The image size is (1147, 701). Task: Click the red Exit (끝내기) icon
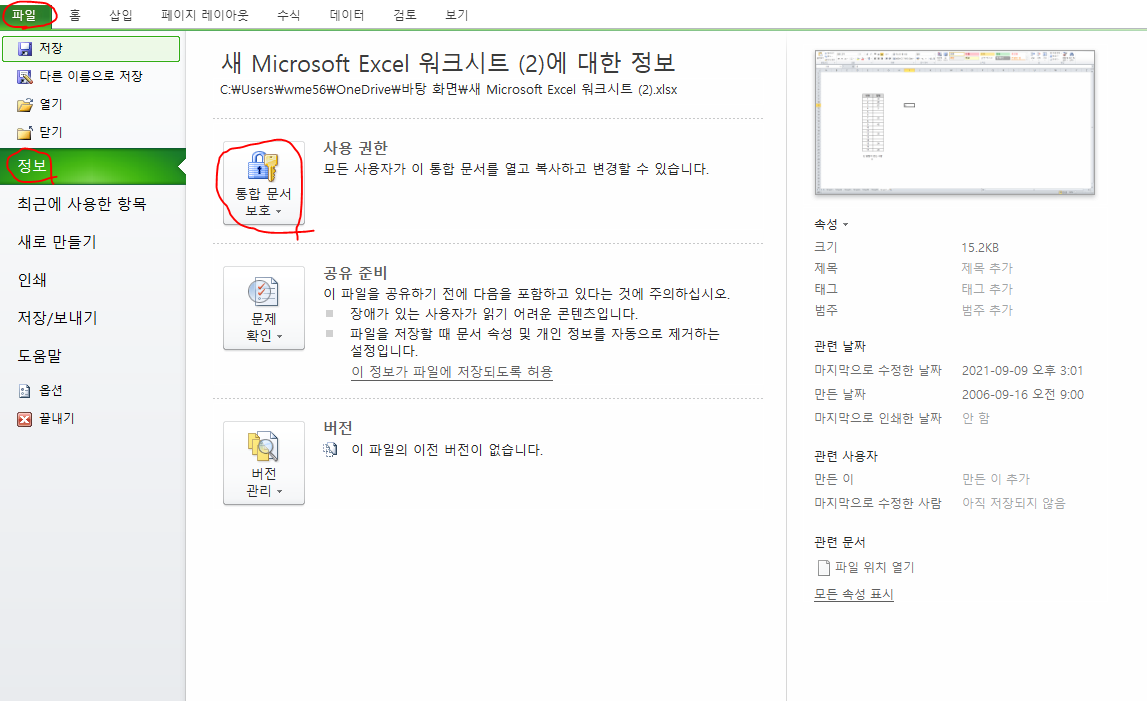tap(25, 419)
